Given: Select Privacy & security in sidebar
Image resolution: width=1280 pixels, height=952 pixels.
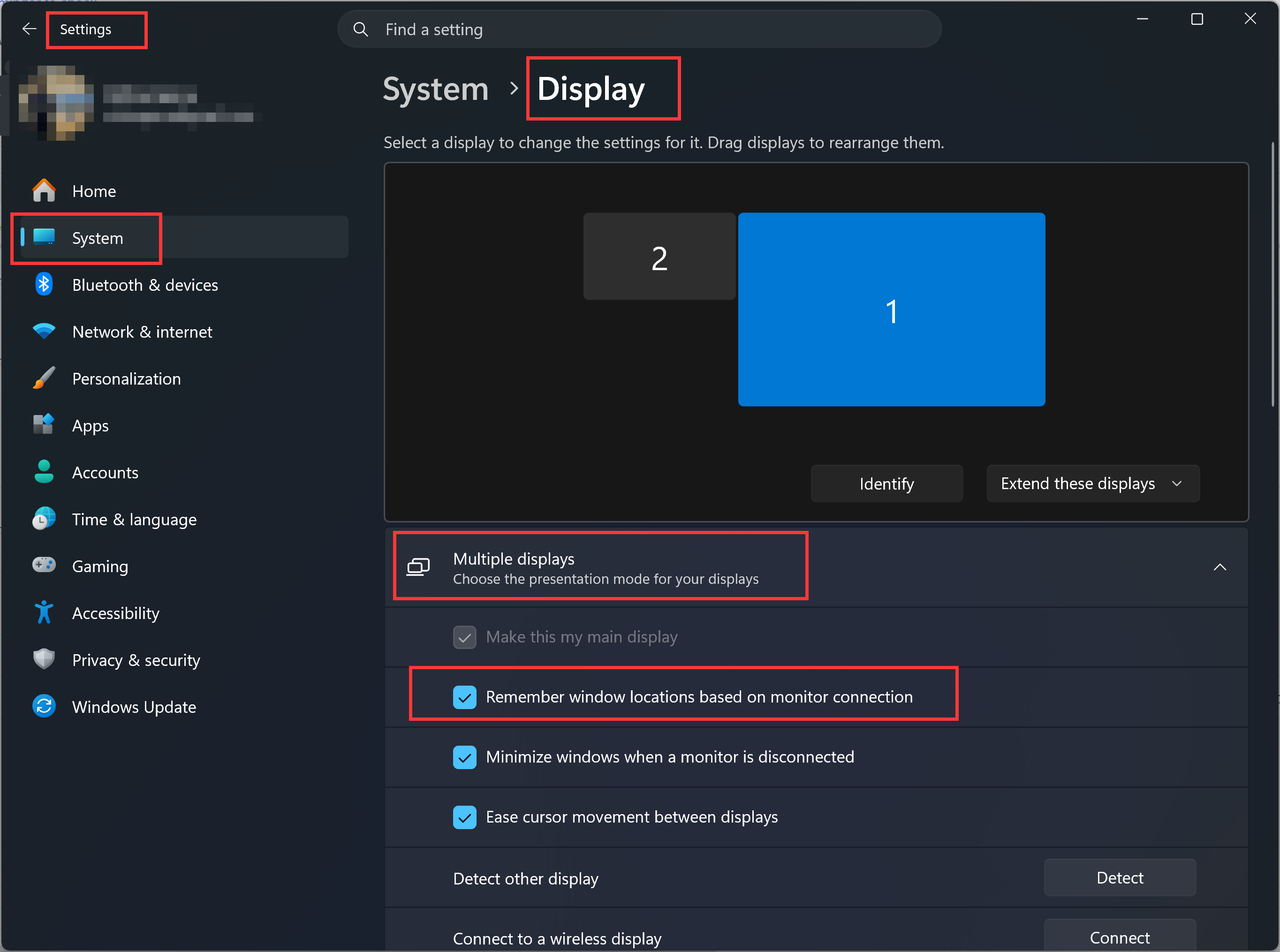Looking at the screenshot, I should 184,659.
